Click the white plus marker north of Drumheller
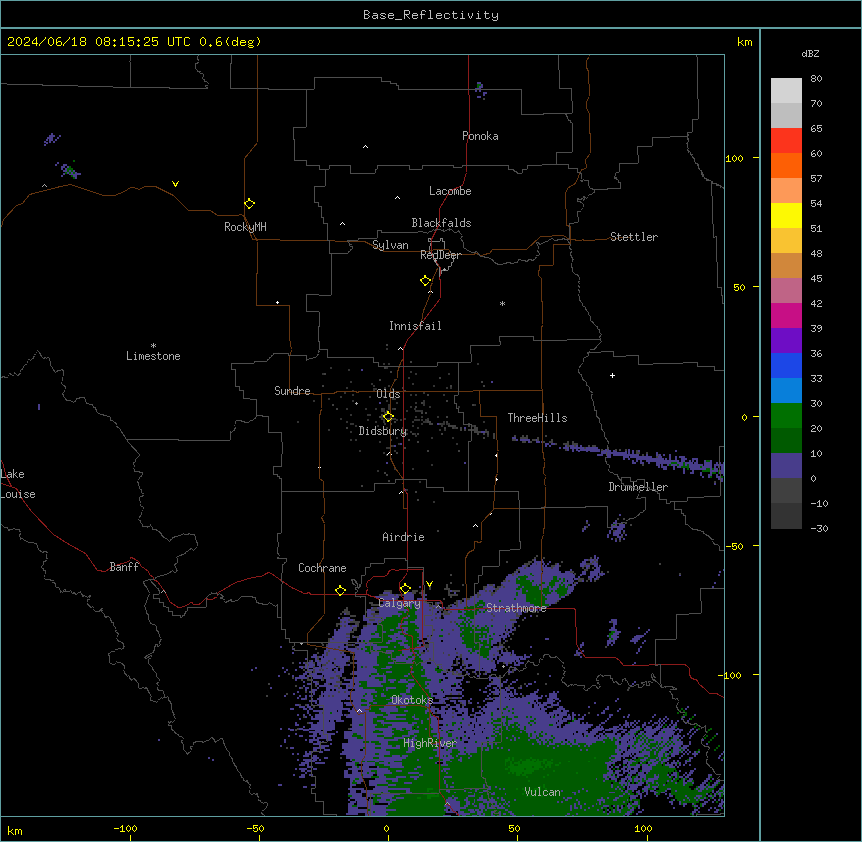 click(x=612, y=375)
